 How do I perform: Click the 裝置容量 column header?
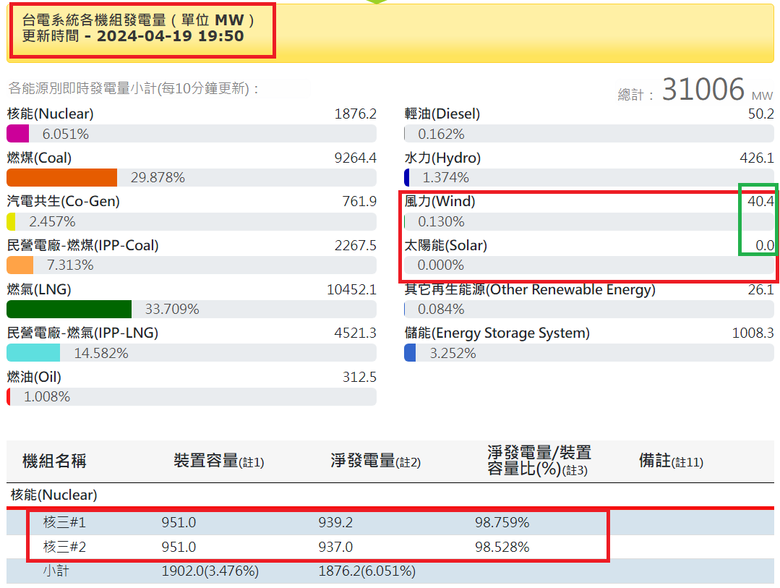(218, 461)
